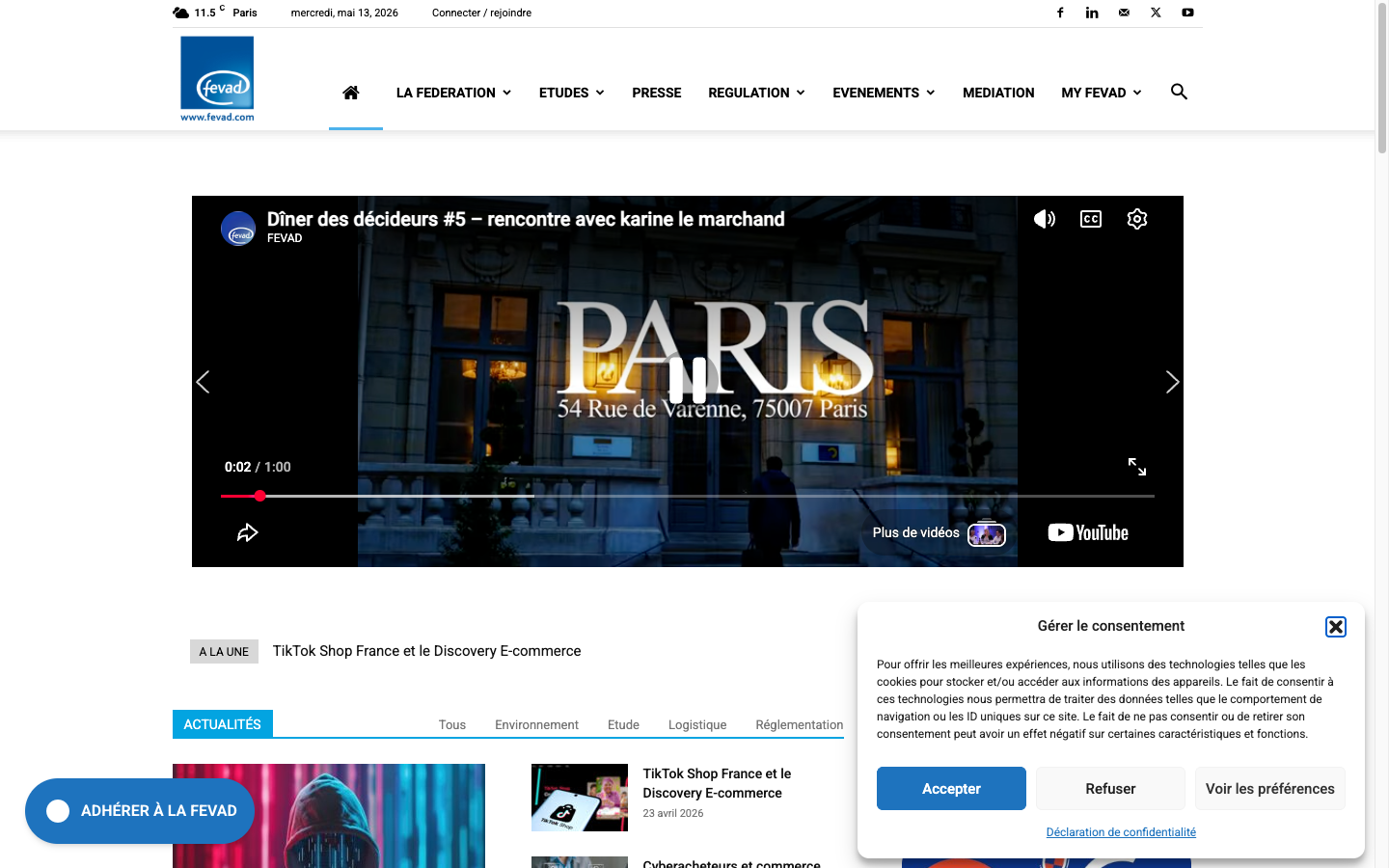Open article title TikTok Shop France et le Discovery

click(717, 783)
